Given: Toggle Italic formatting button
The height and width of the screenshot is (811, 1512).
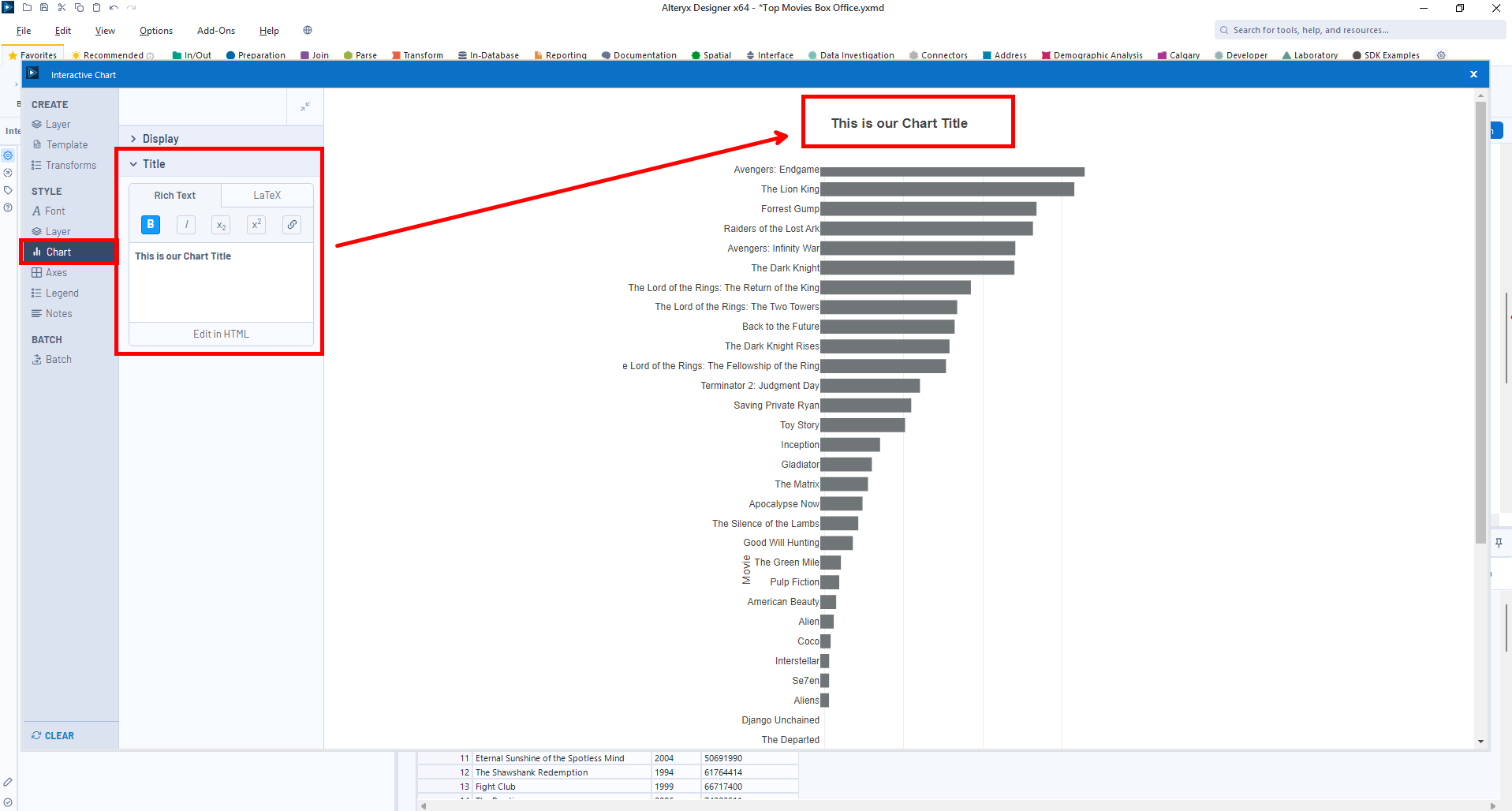Looking at the screenshot, I should (186, 225).
